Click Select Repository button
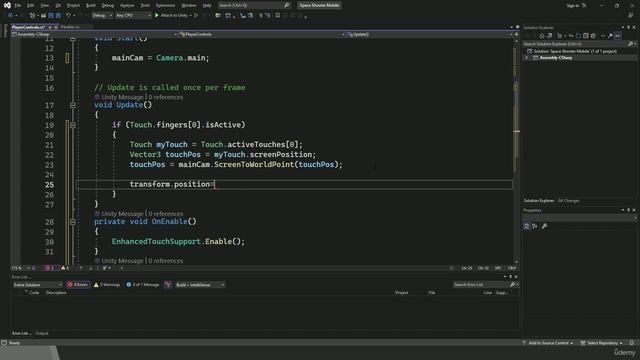640x360 pixels. pos(602,343)
